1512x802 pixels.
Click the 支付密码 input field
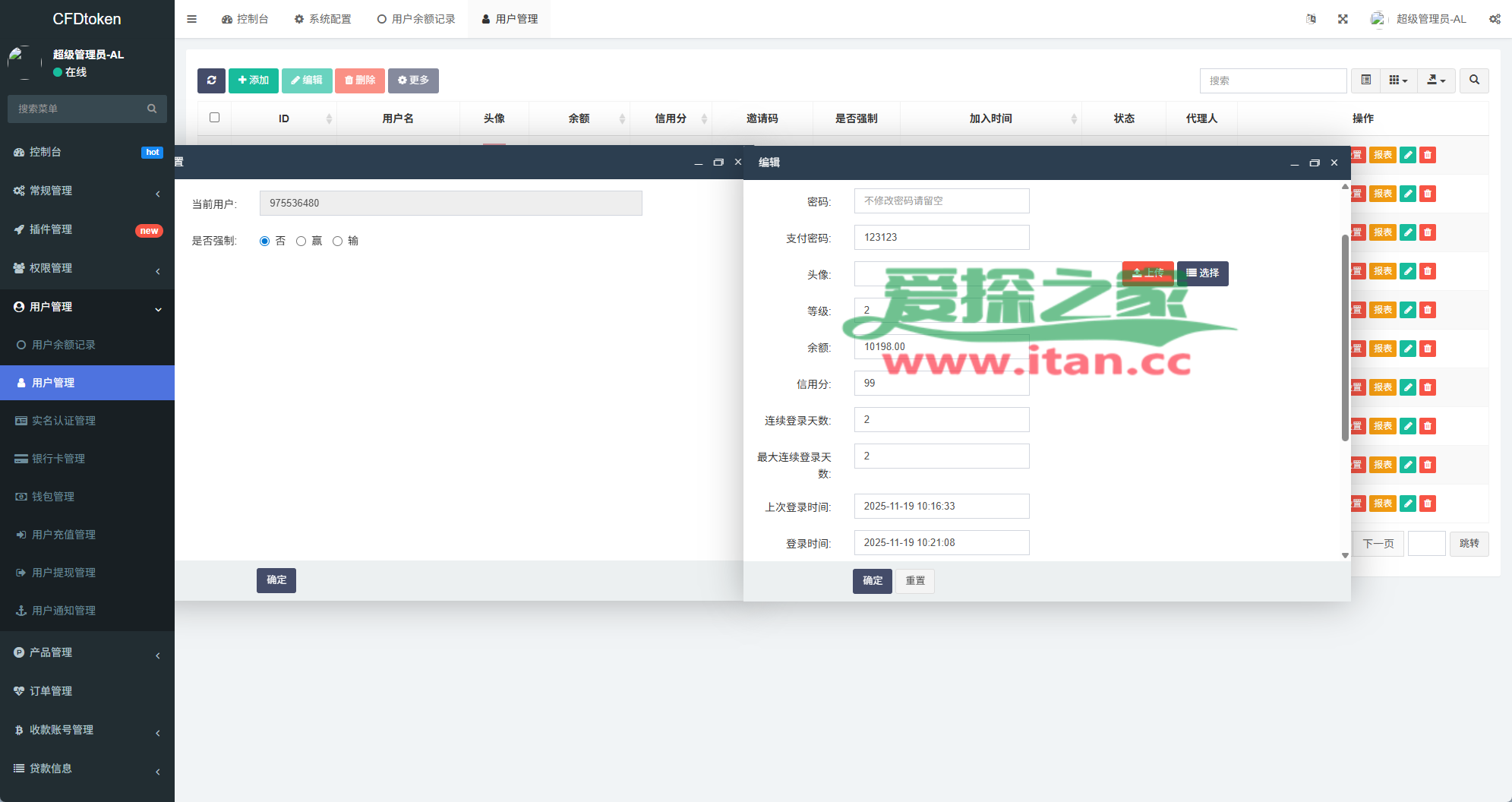click(x=941, y=238)
